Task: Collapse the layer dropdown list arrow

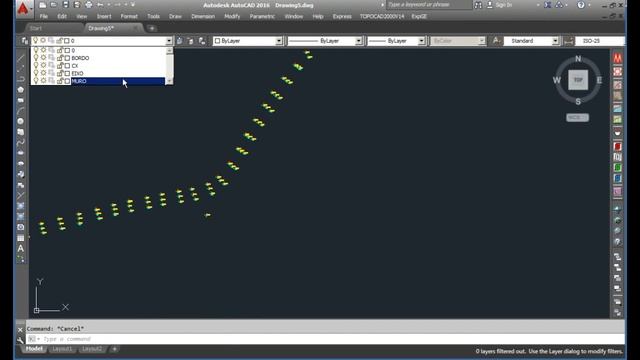Action: tap(169, 41)
